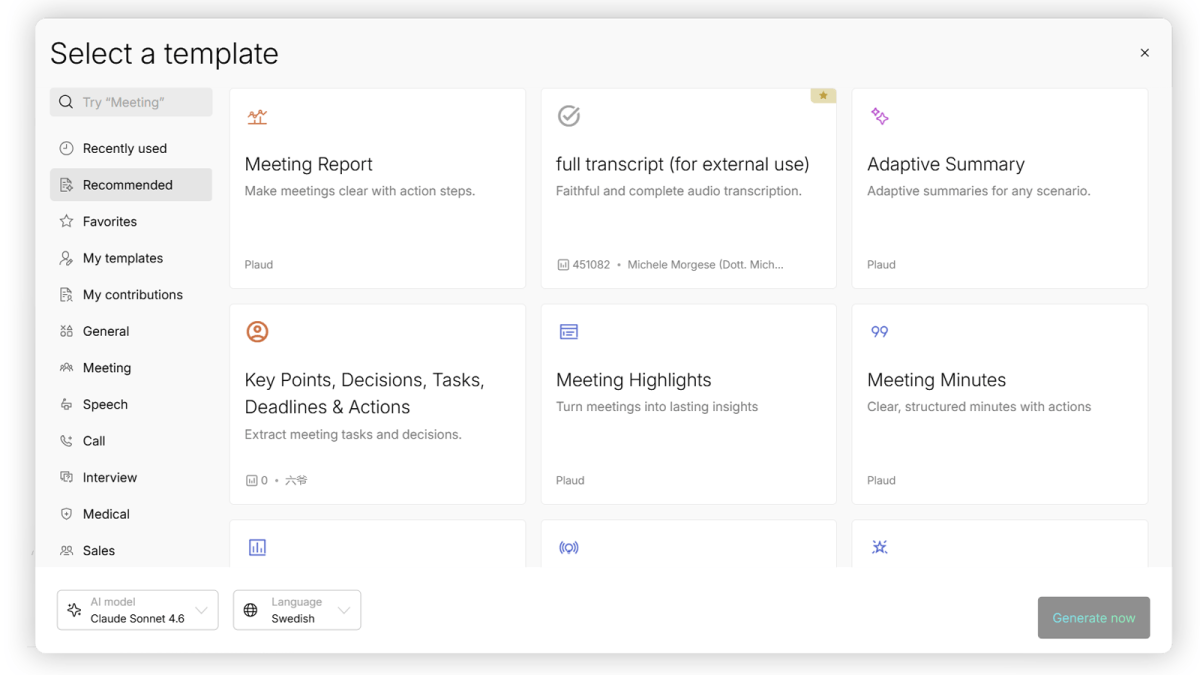Click author Michele Morgese text
The image size is (1200, 675).
click(x=706, y=265)
